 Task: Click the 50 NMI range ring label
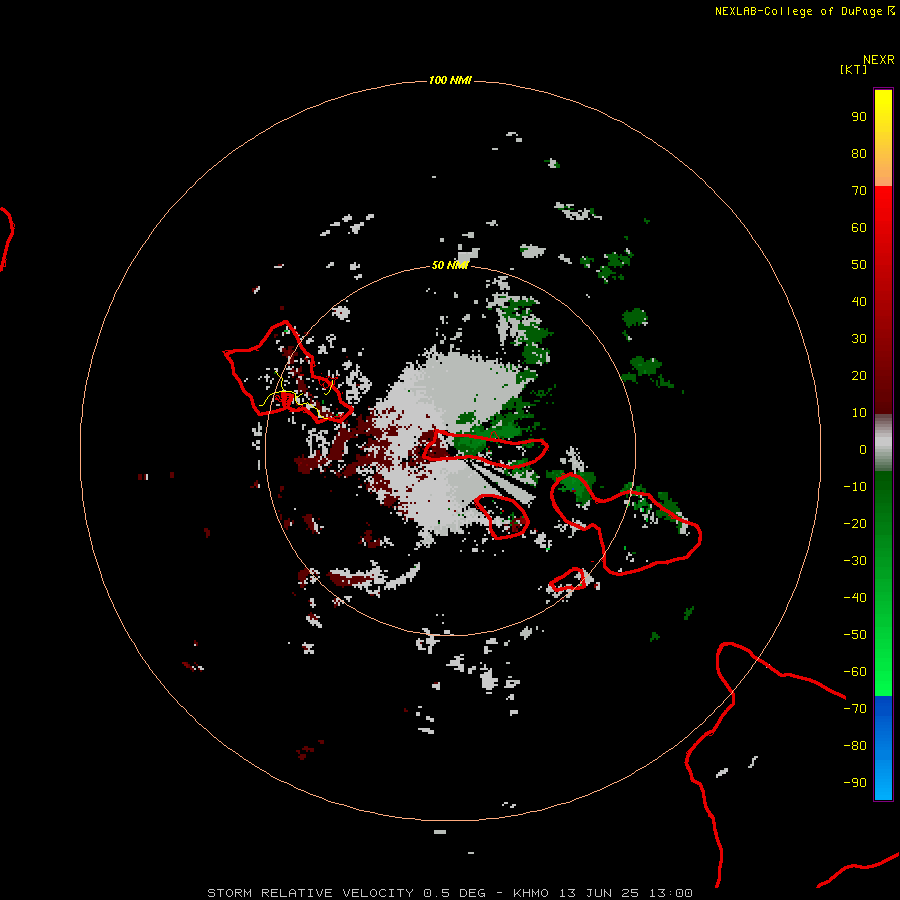pos(450,265)
